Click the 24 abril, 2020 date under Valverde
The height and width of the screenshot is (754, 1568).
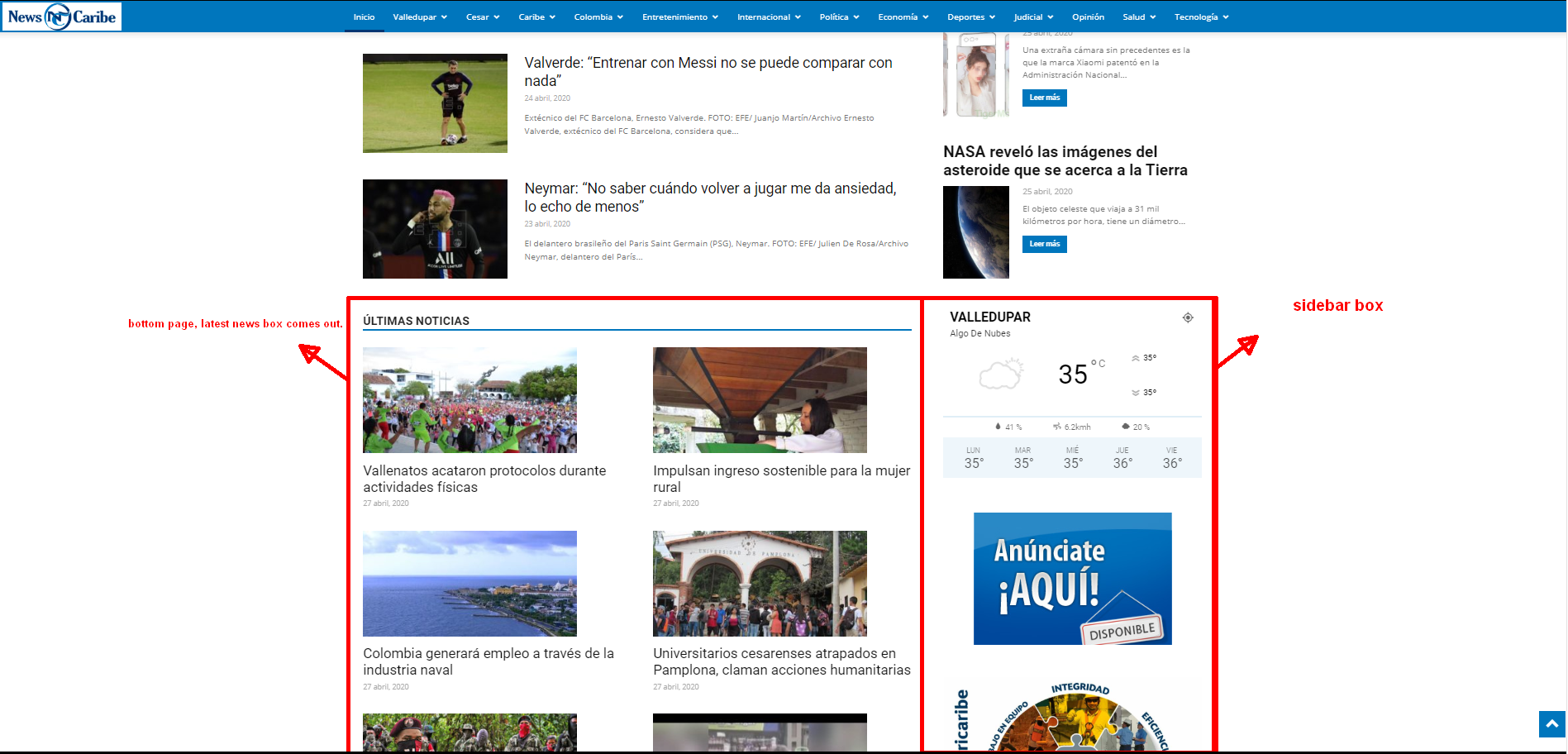pos(547,98)
